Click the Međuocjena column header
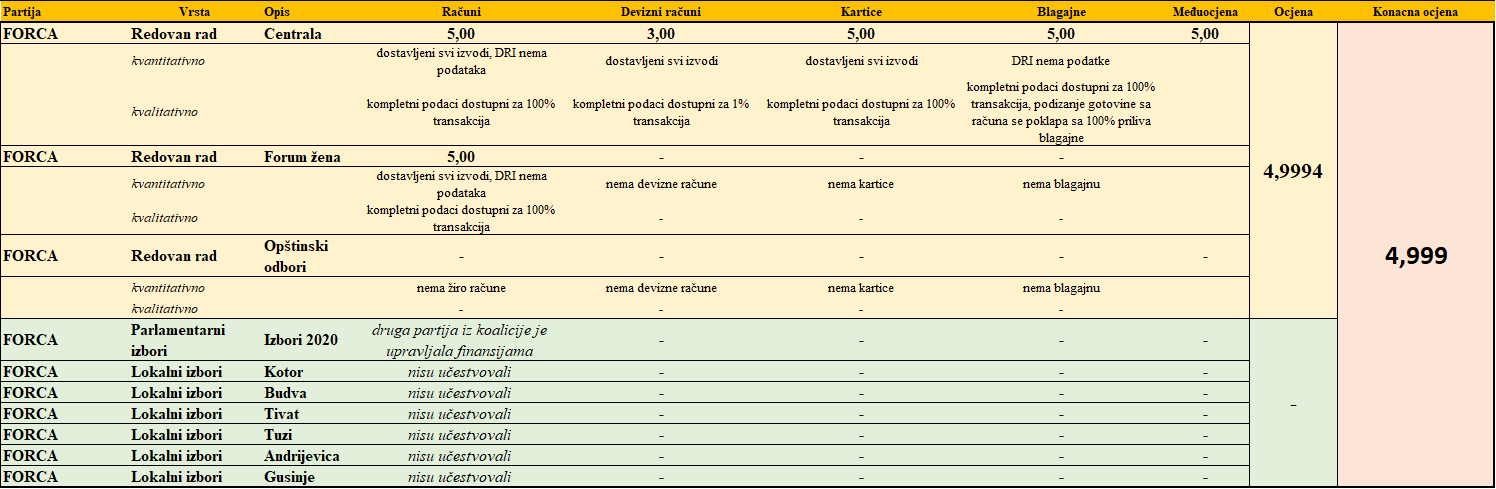Viewport: 1496px width, 489px height. coord(1205,12)
